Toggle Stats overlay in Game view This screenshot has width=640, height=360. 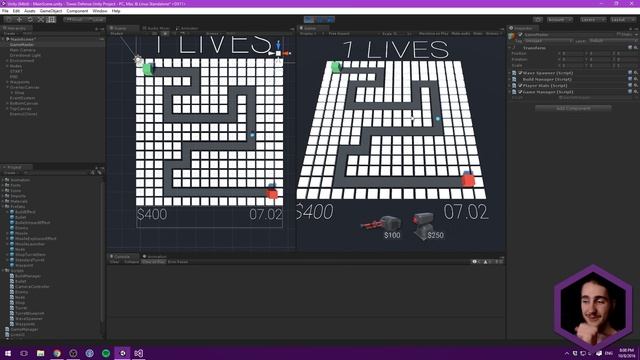pyautogui.click(x=478, y=33)
